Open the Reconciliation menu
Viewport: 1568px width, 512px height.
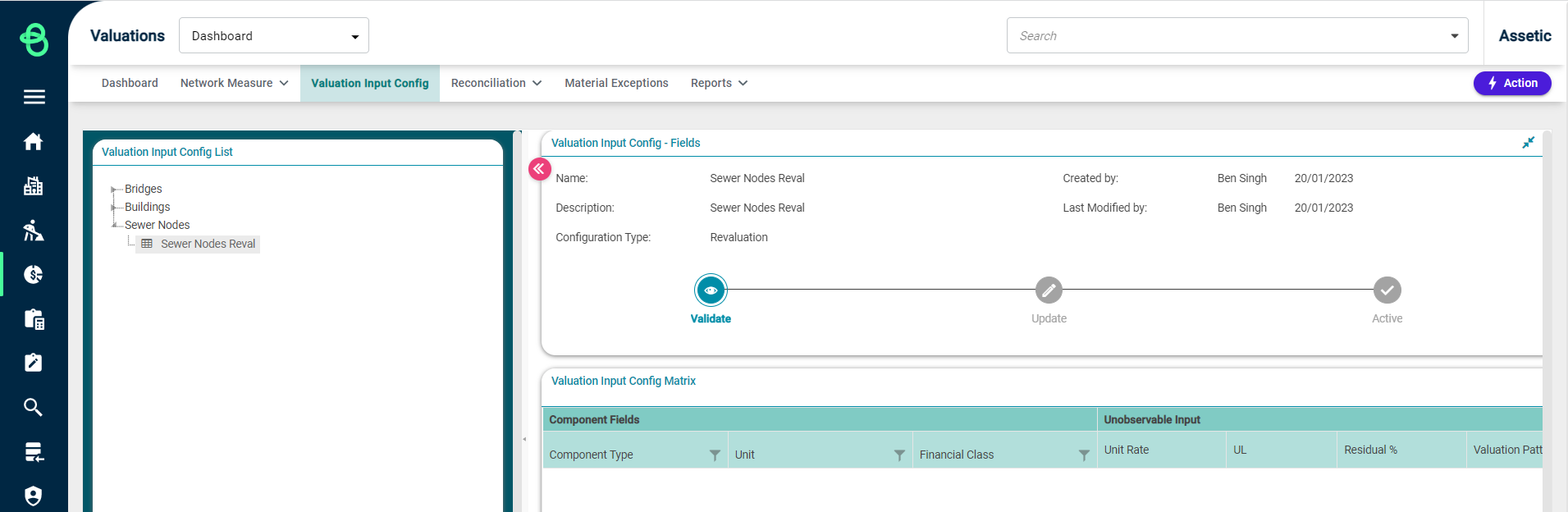pyautogui.click(x=496, y=83)
